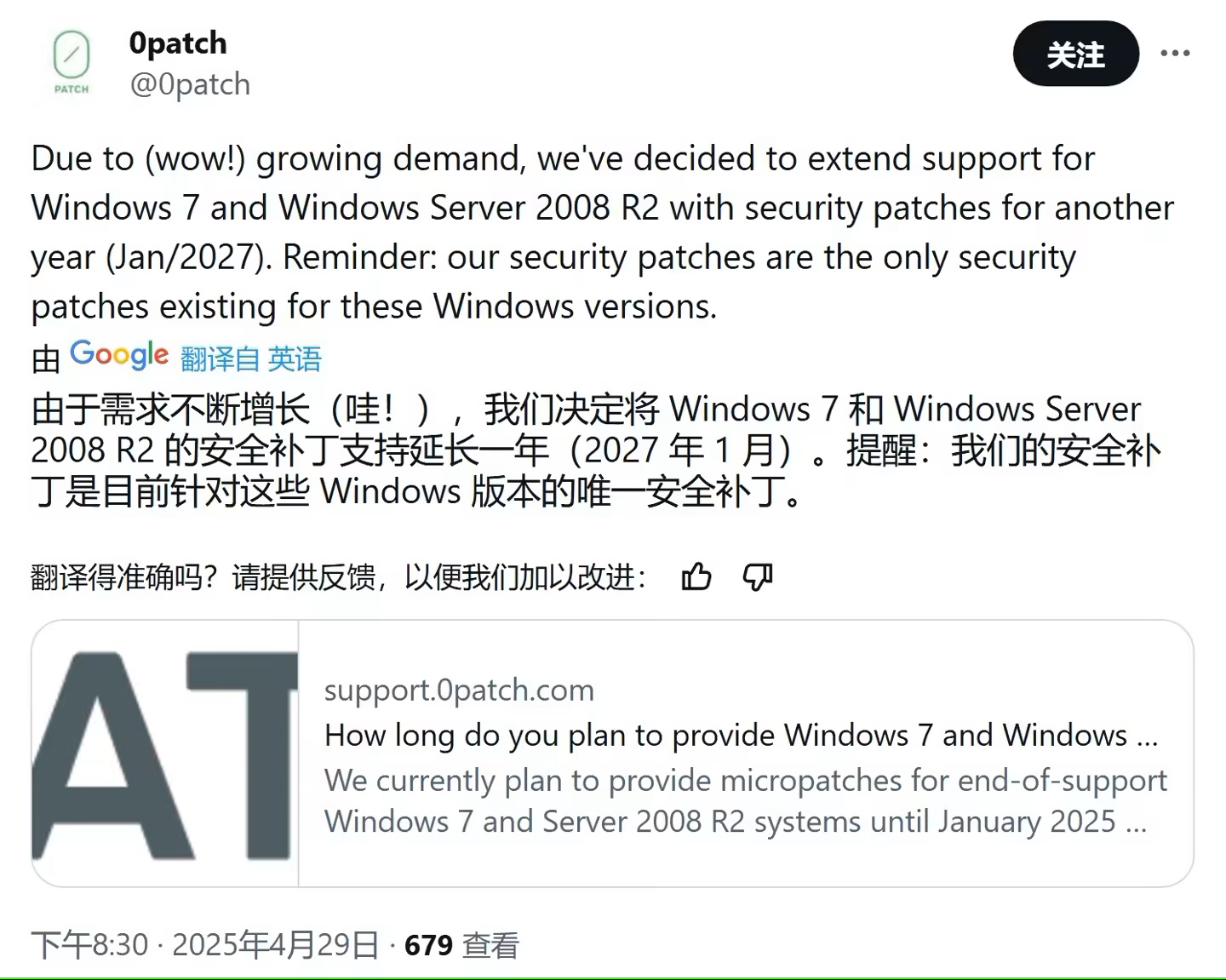Click the Google translate logo

click(119, 354)
